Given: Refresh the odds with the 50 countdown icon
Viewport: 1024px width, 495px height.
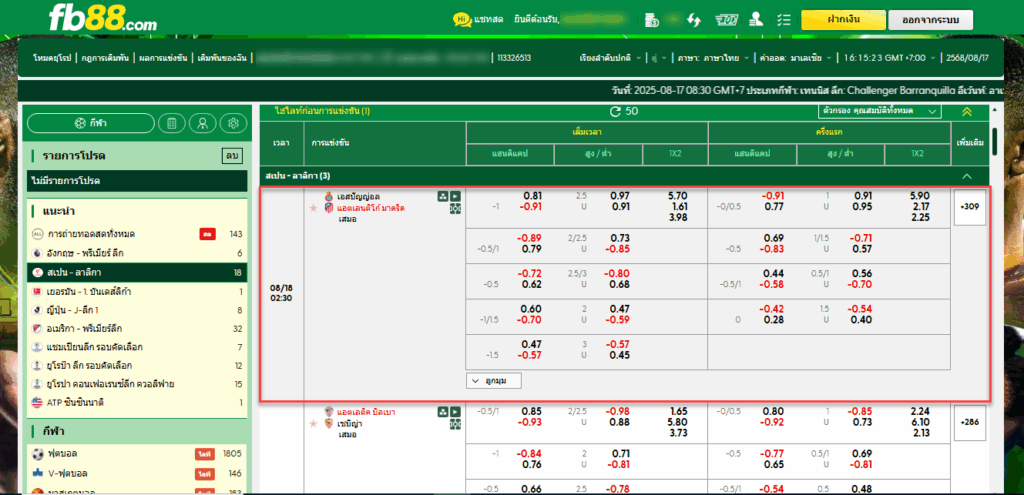Looking at the screenshot, I should pyautogui.click(x=615, y=111).
